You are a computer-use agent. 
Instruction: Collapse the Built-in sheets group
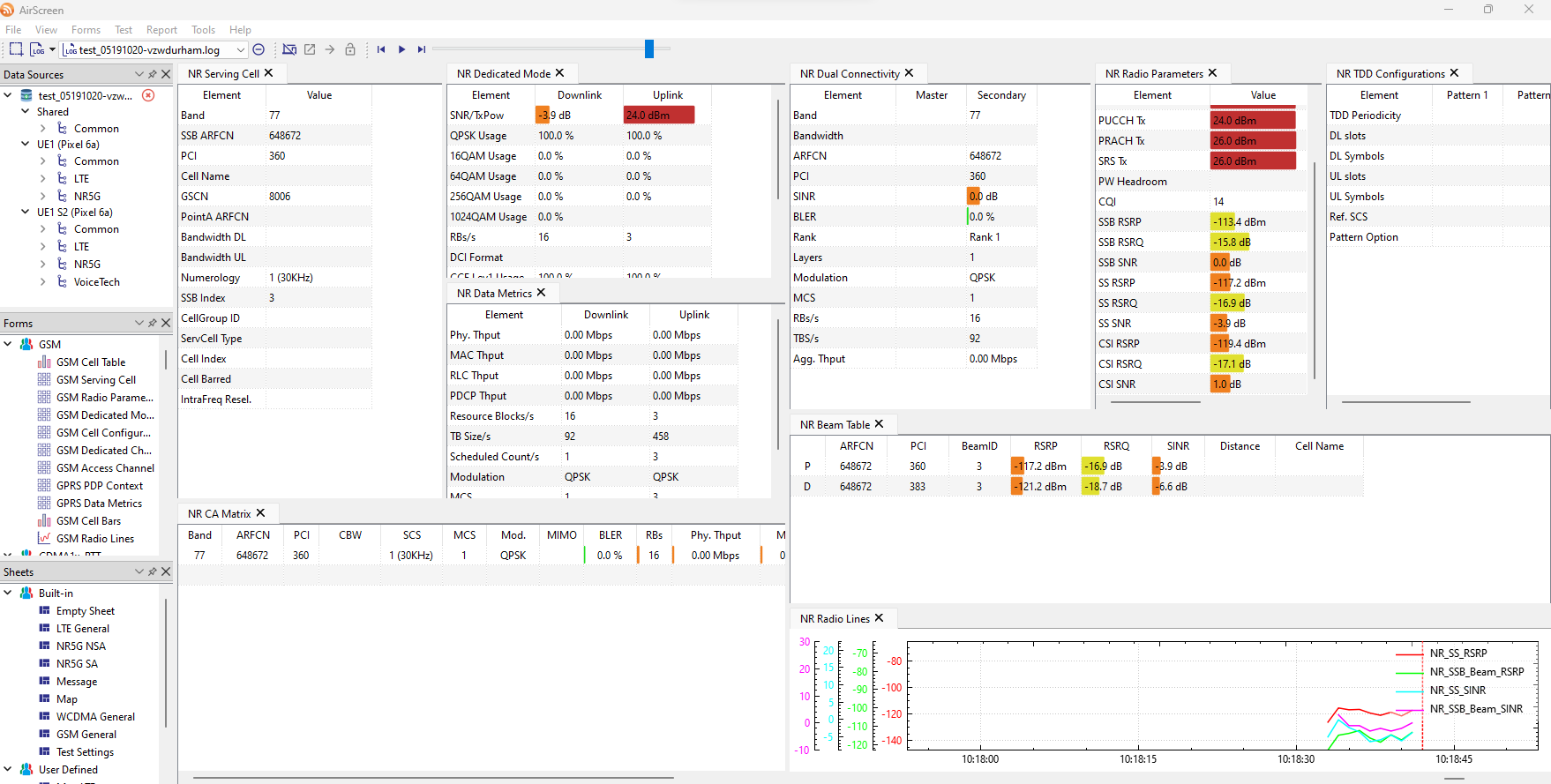click(x=8, y=593)
